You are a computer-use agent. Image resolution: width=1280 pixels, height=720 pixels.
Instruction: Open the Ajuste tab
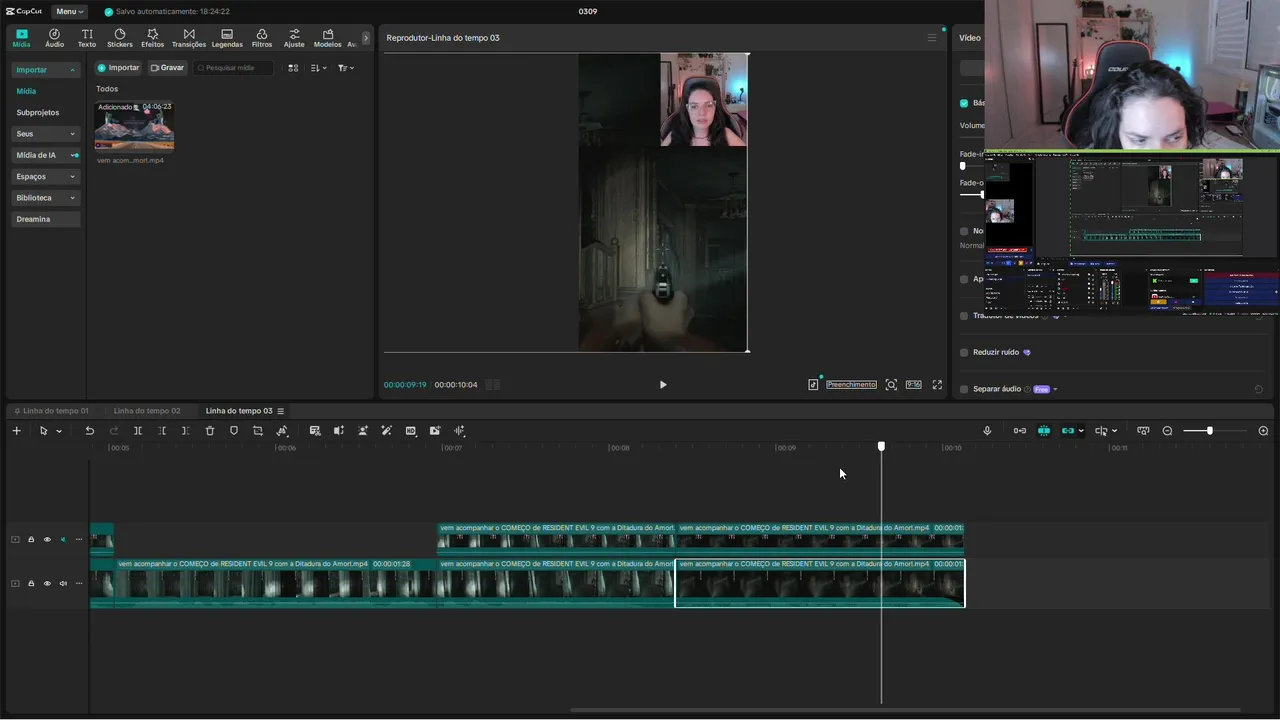(294, 38)
